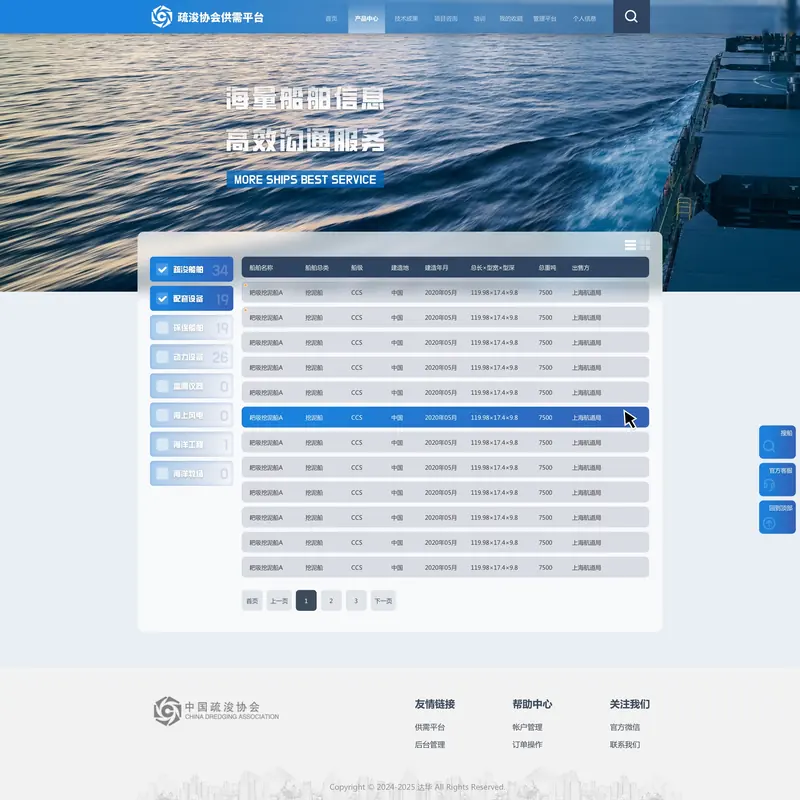Go to page 2 in pagination
This screenshot has height=800, width=800.
click(331, 601)
